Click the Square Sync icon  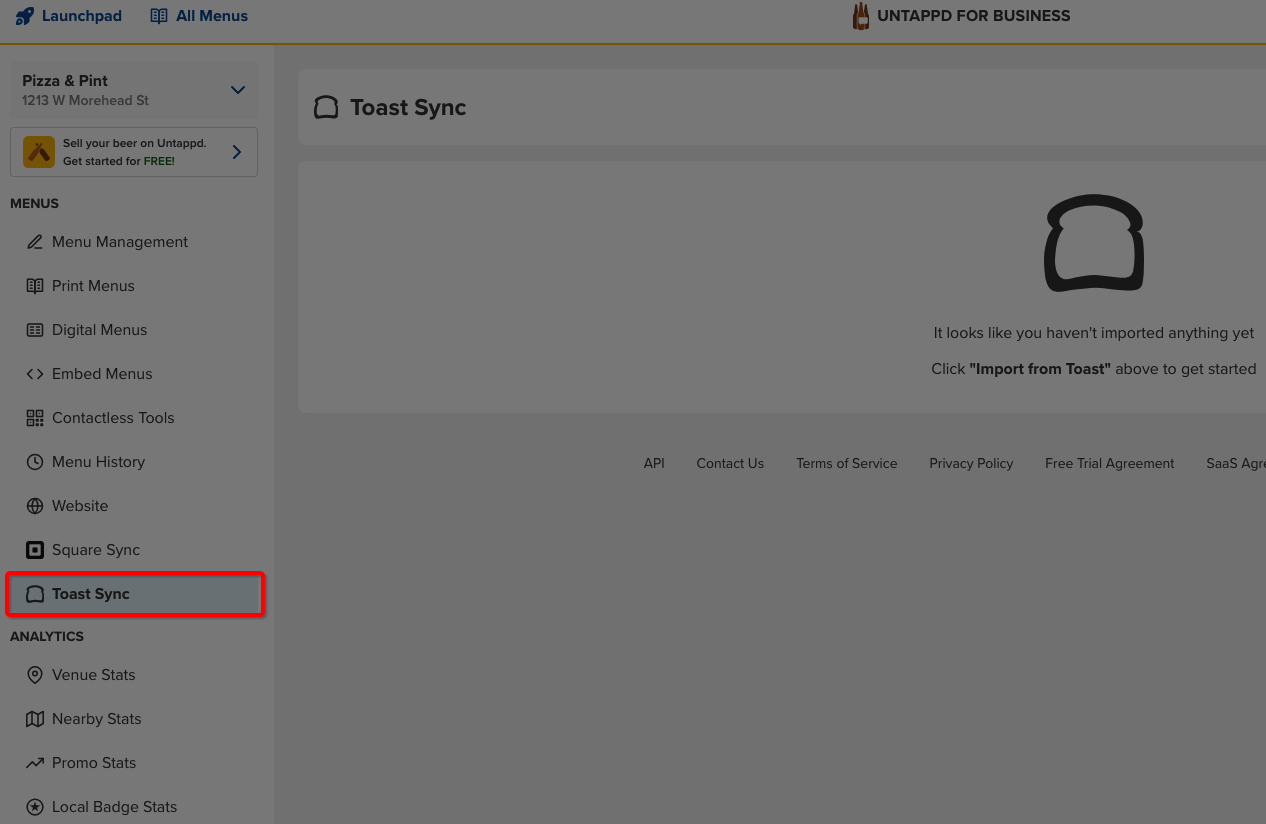[35, 550]
